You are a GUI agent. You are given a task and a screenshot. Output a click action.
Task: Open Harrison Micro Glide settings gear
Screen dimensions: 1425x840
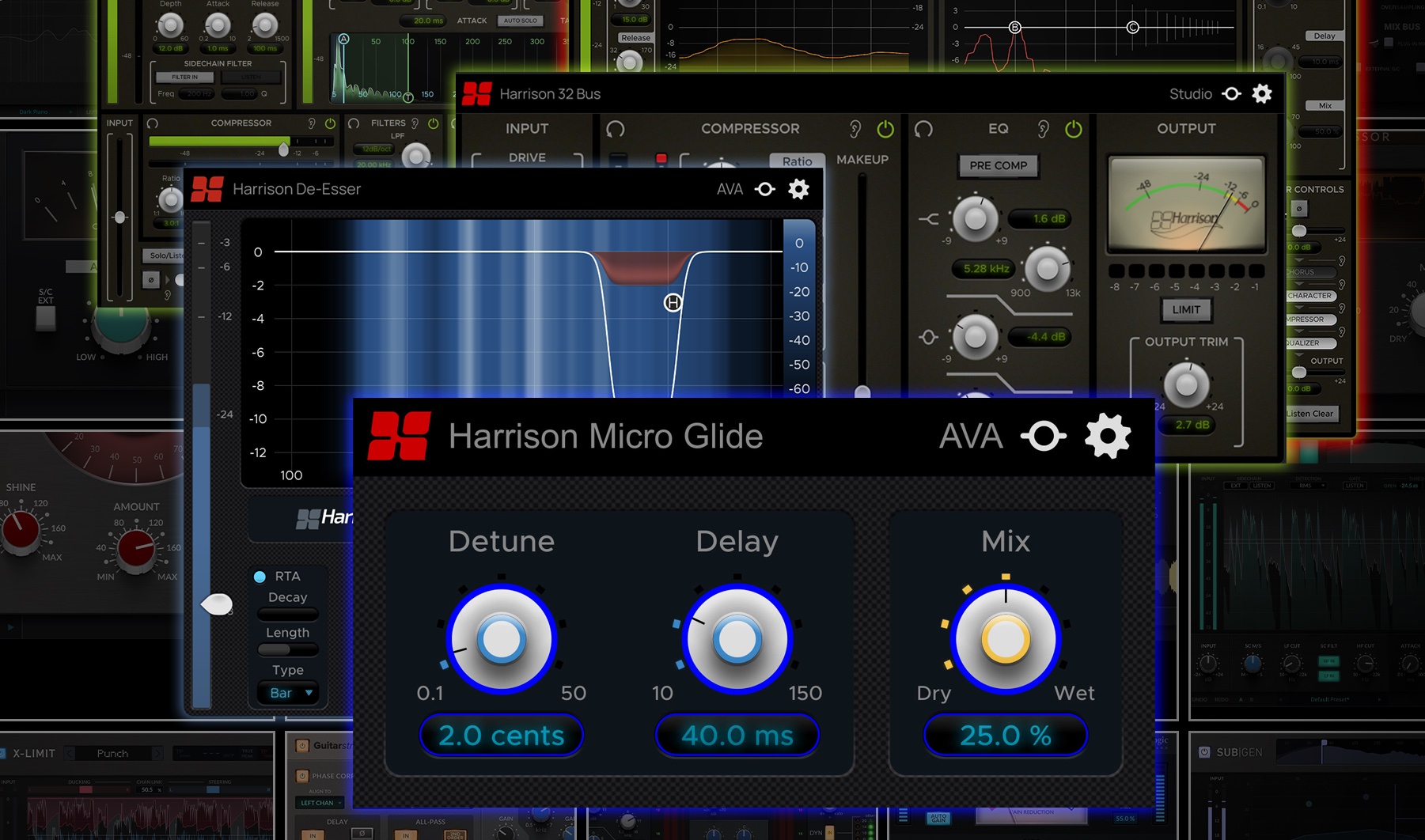[x=1107, y=436]
